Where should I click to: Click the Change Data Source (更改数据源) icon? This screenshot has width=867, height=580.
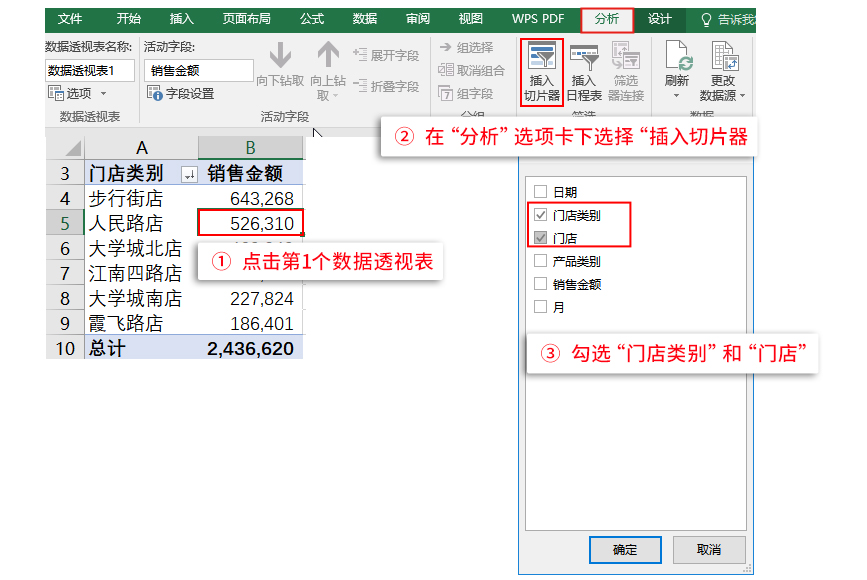[x=723, y=56]
